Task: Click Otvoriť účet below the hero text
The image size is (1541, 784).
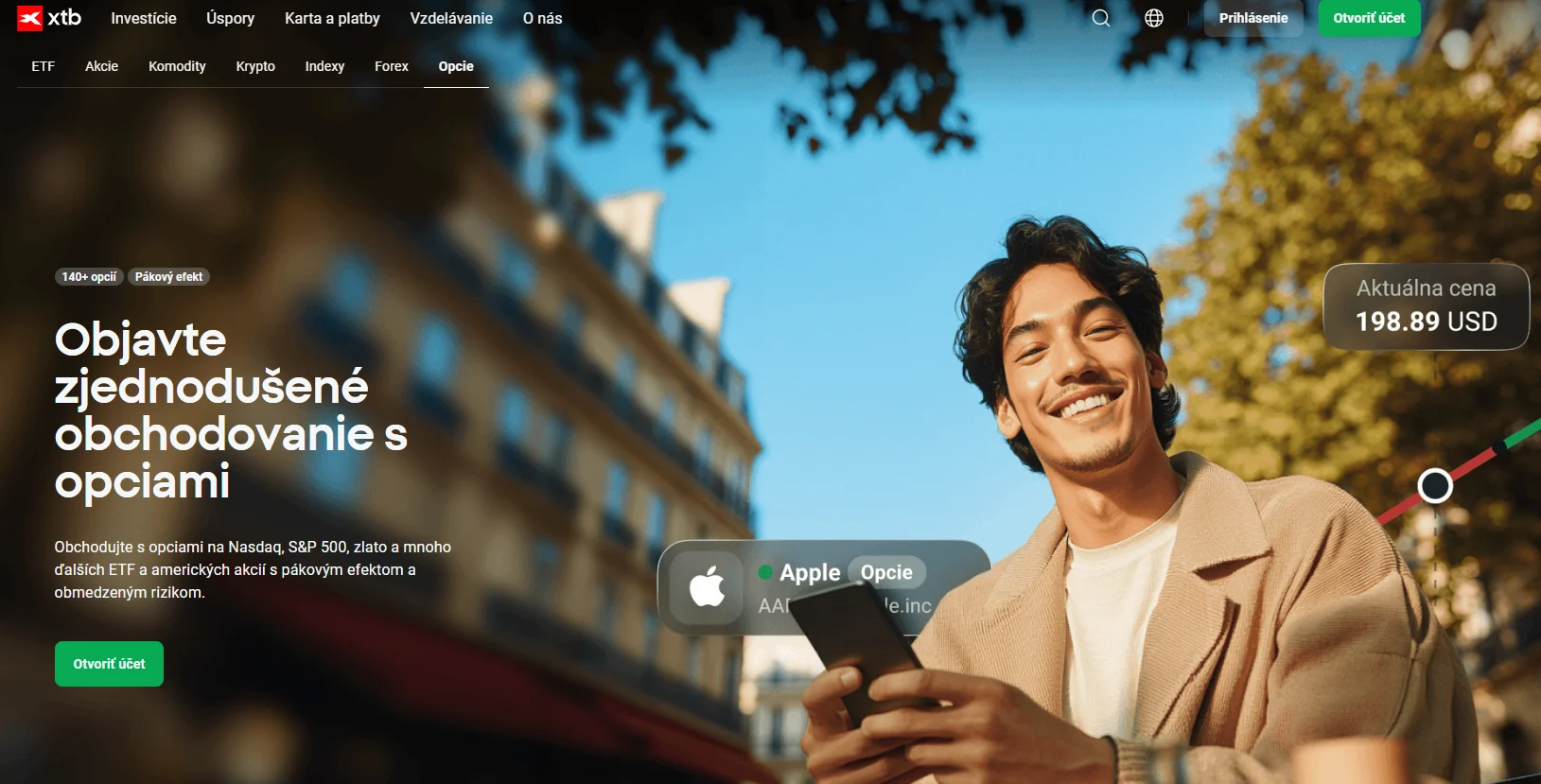Action: (x=109, y=664)
